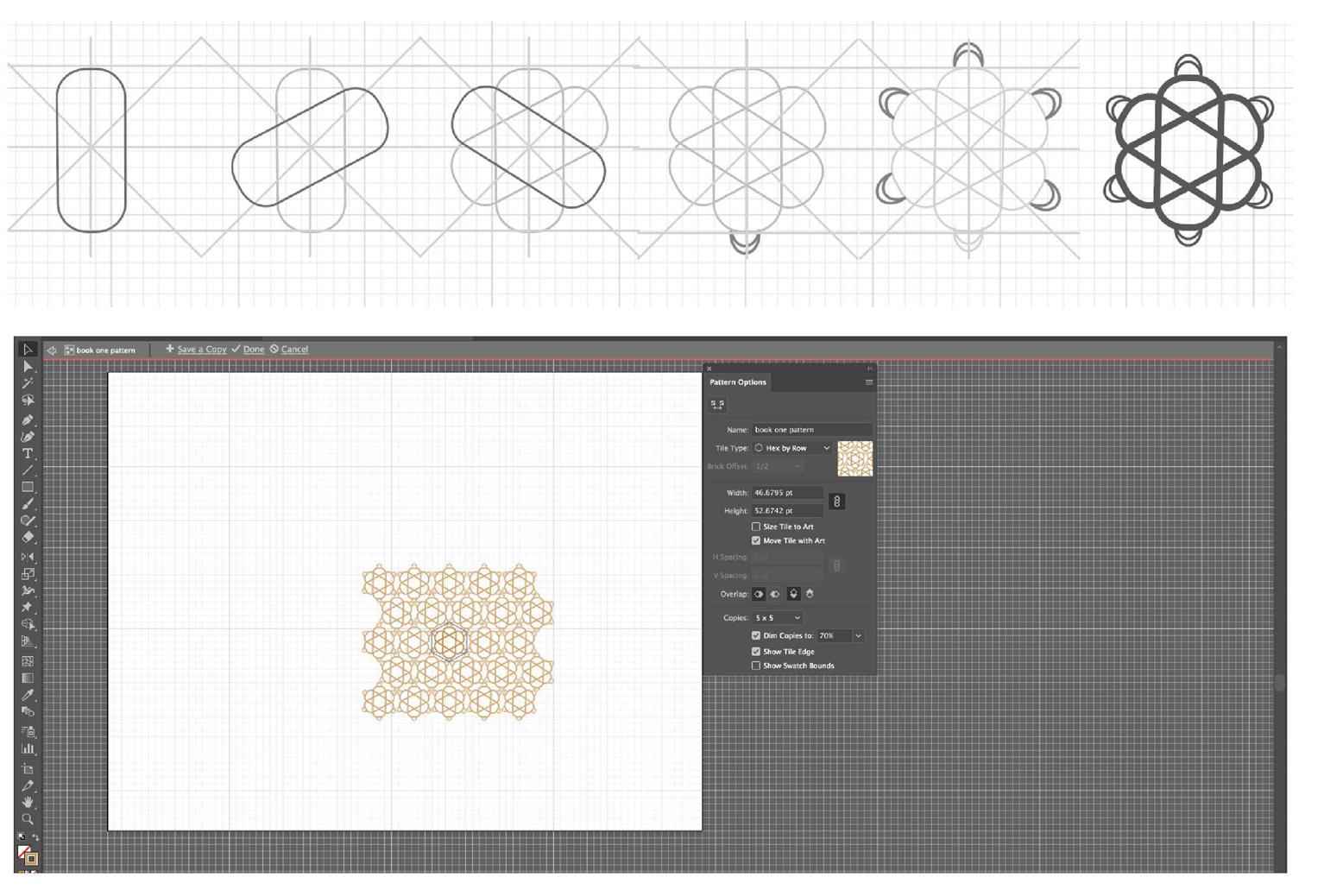Image resolution: width=1324 pixels, height=896 pixels.
Task: Swap fill and stroke colors
Action: [x=35, y=837]
